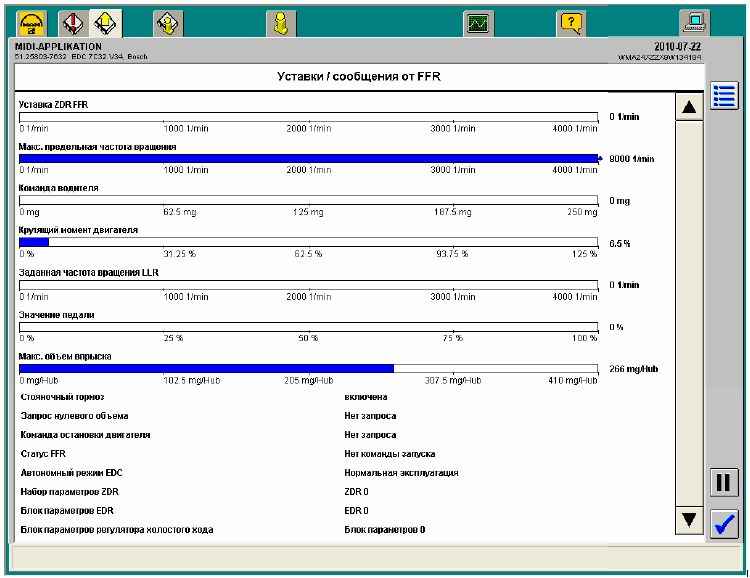This screenshot has width=750, height=578.
Task: Pause the live data readout
Action: point(724,484)
